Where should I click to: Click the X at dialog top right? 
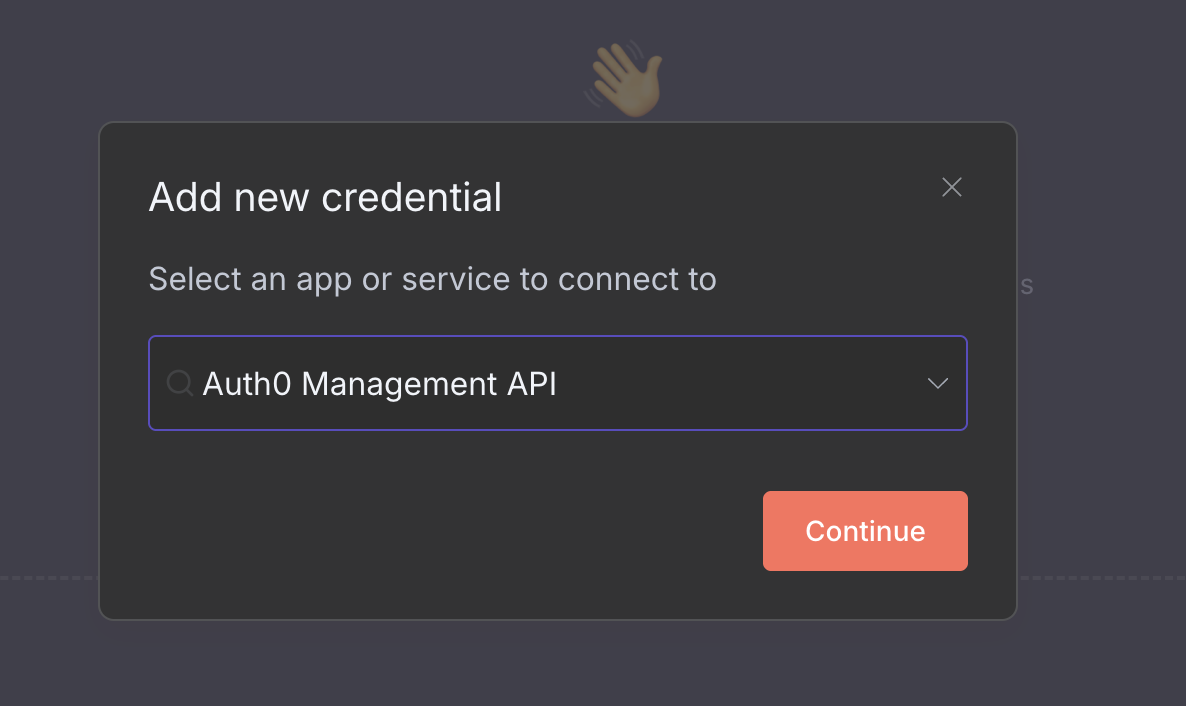click(951, 187)
